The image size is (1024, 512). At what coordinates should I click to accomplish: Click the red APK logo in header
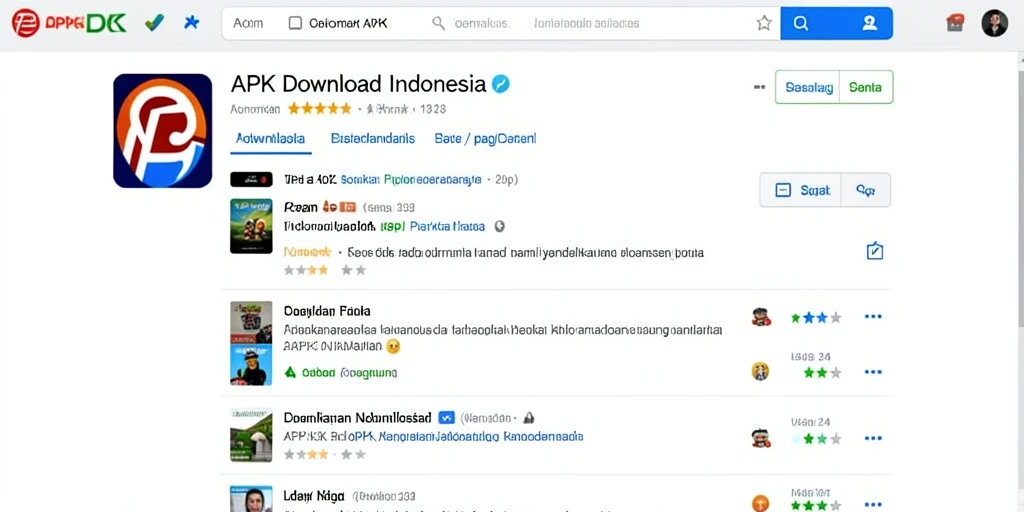coord(25,23)
